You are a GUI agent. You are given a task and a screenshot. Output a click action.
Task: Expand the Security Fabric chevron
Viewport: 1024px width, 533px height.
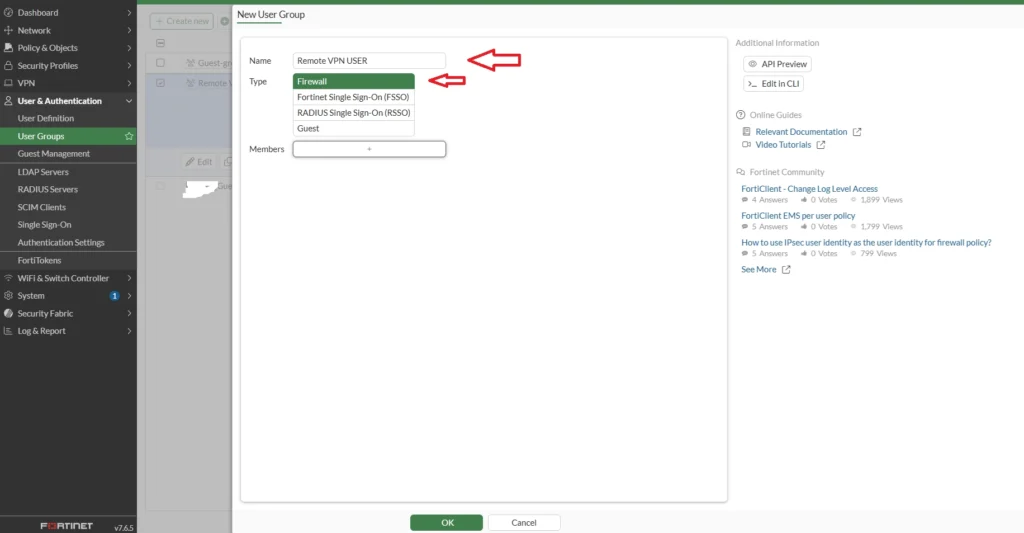point(129,313)
